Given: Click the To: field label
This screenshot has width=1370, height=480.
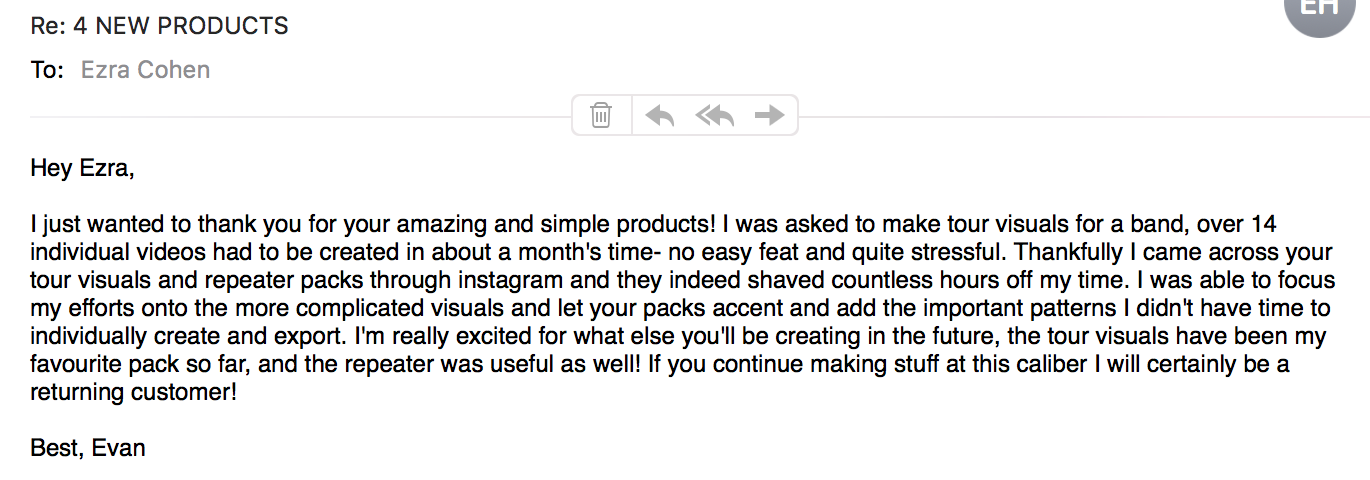Looking at the screenshot, I should 48,70.
